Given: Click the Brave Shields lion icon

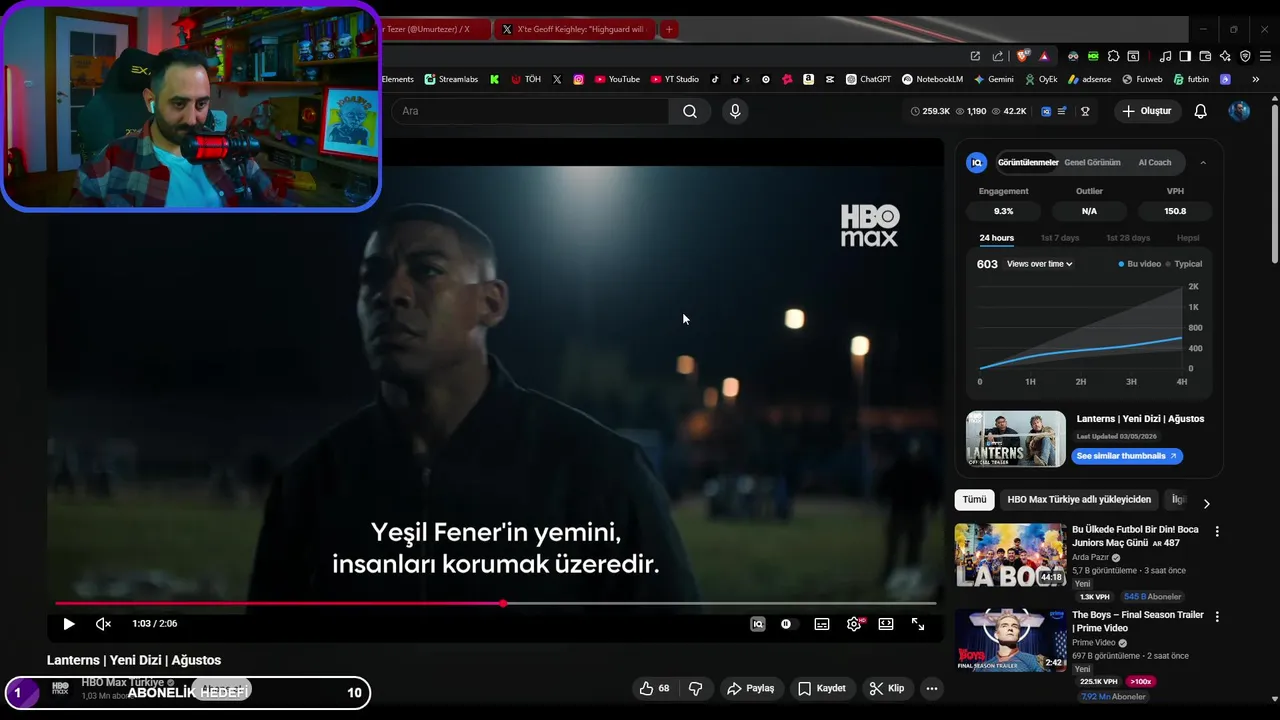Looking at the screenshot, I should point(1022,56).
